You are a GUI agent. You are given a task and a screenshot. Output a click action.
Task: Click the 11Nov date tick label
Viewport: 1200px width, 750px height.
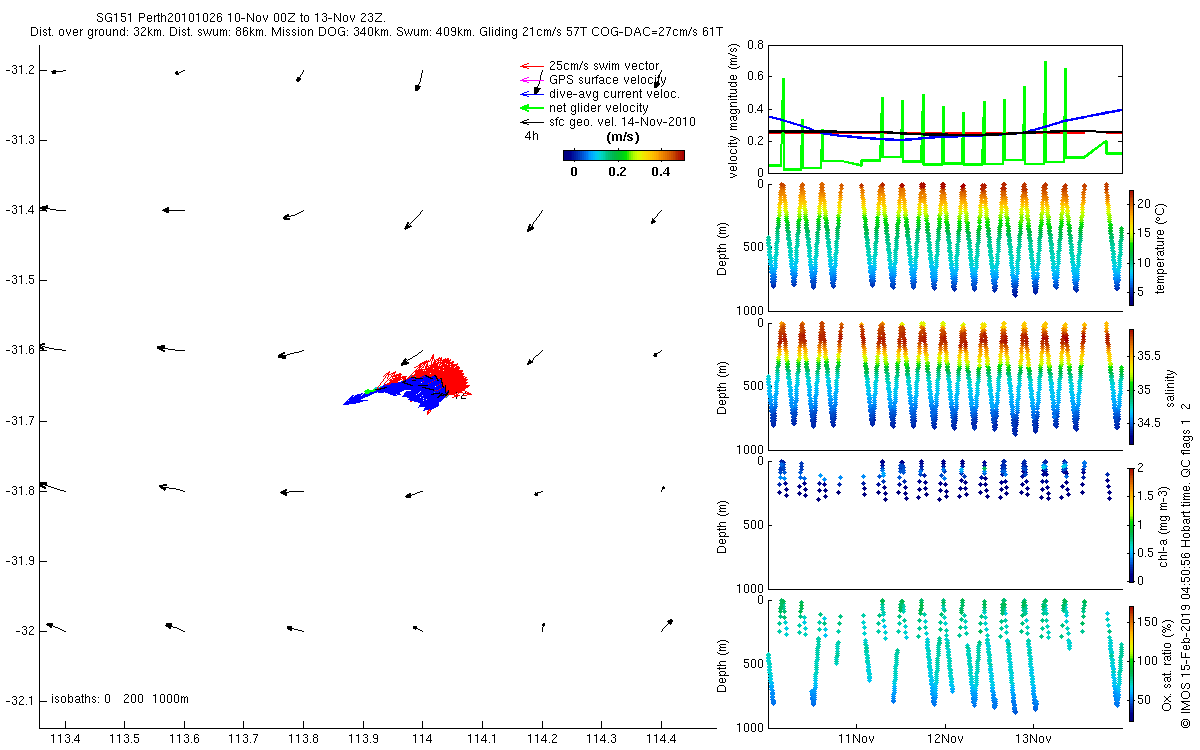click(x=857, y=739)
